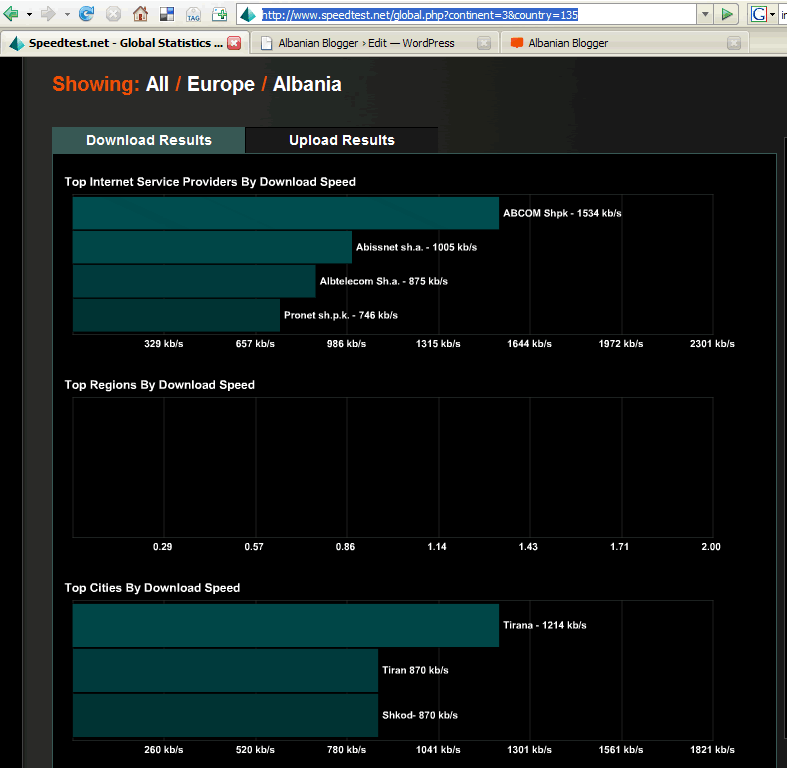The height and width of the screenshot is (768, 787).
Task: Click the Speedtest site icon in address bar
Action: click(x=248, y=15)
